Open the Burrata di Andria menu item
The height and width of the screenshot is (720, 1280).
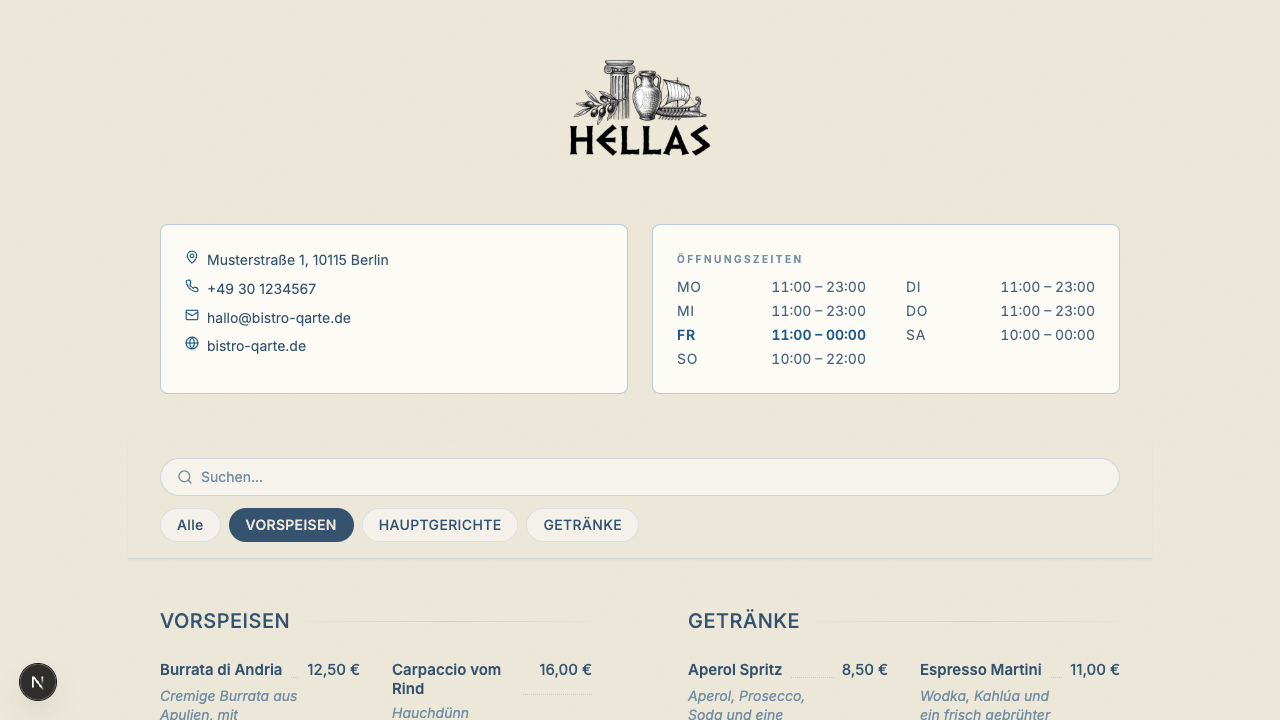point(221,670)
